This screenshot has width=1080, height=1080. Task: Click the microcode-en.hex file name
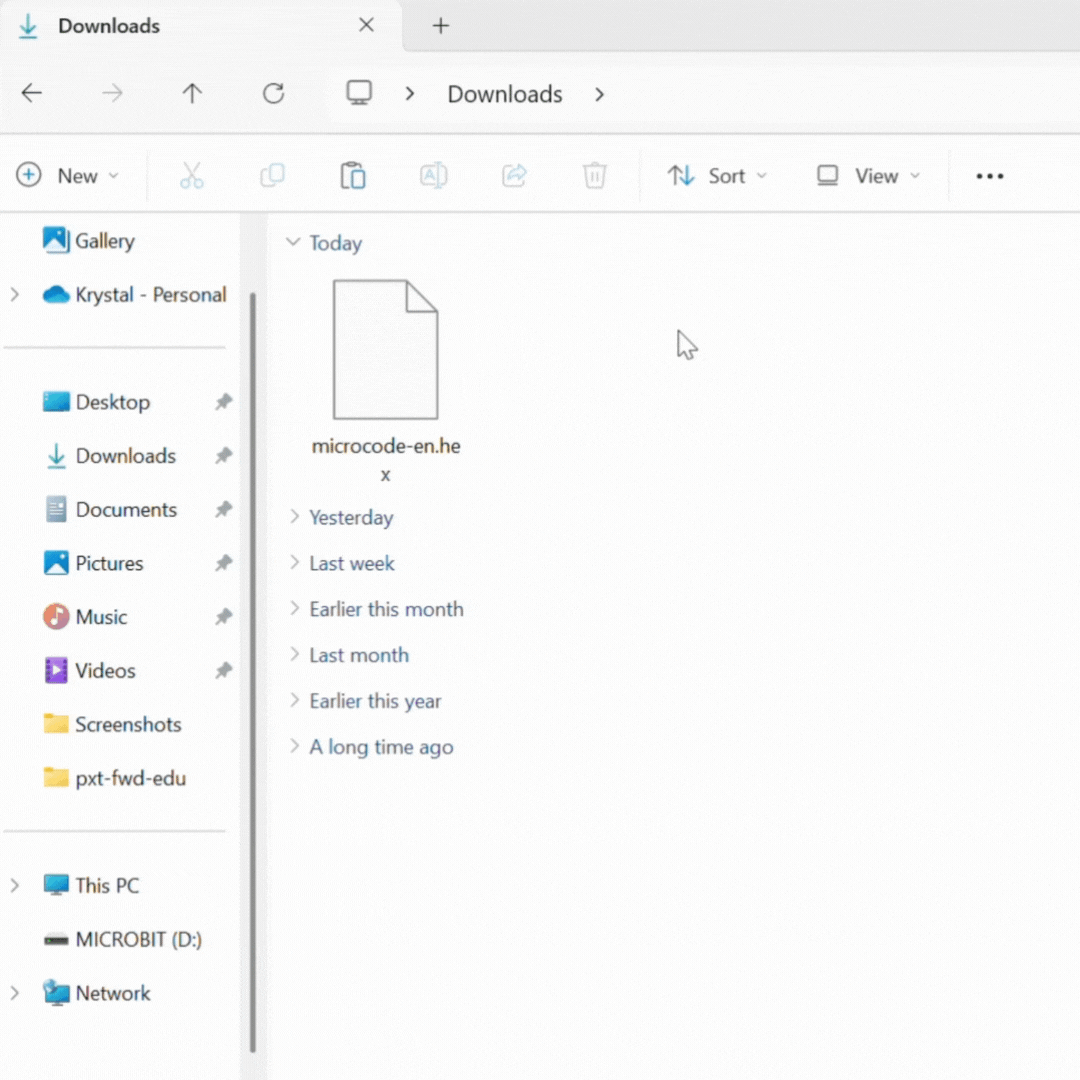tap(386, 460)
